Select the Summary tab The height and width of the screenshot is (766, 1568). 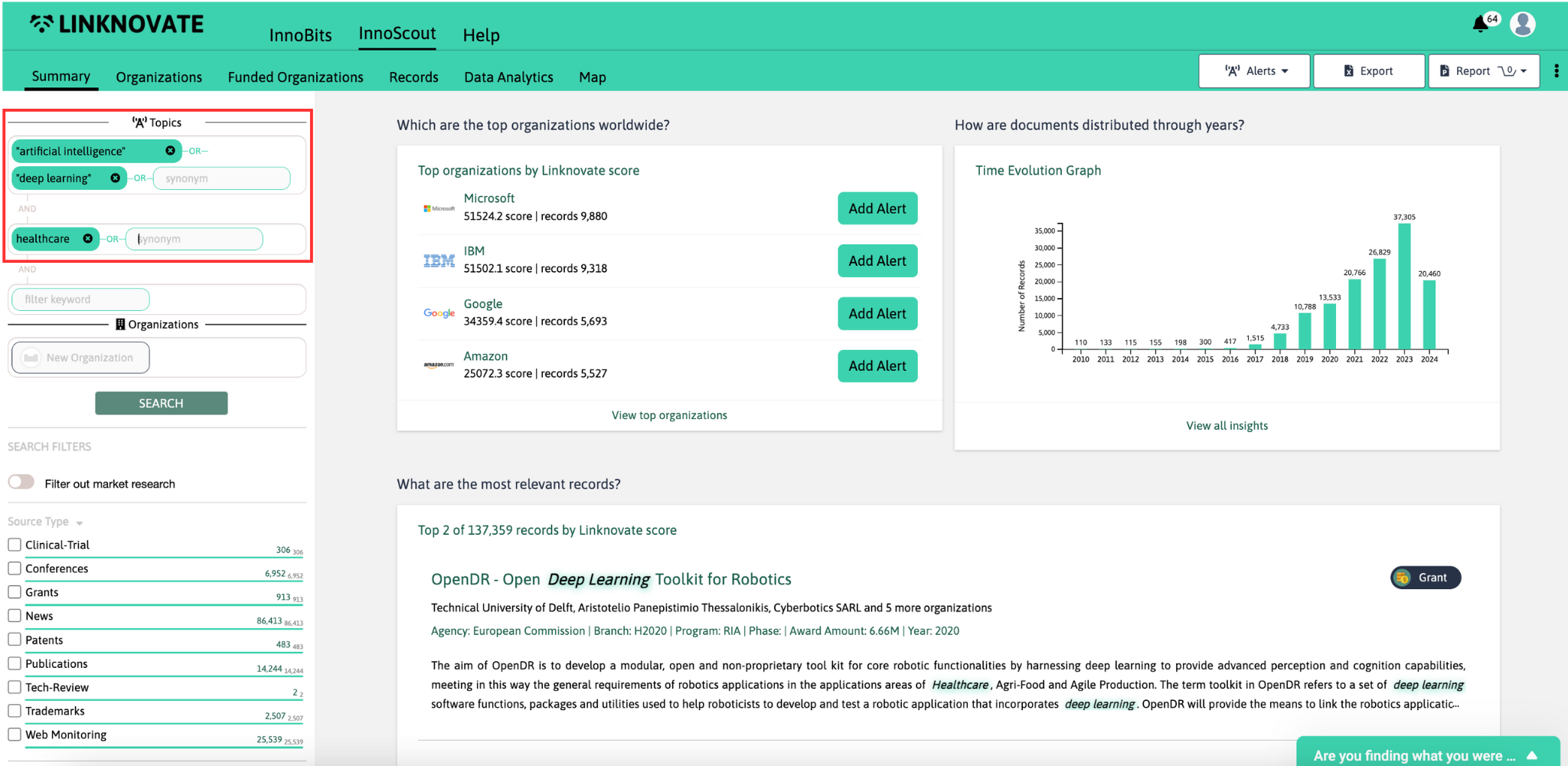tap(61, 76)
